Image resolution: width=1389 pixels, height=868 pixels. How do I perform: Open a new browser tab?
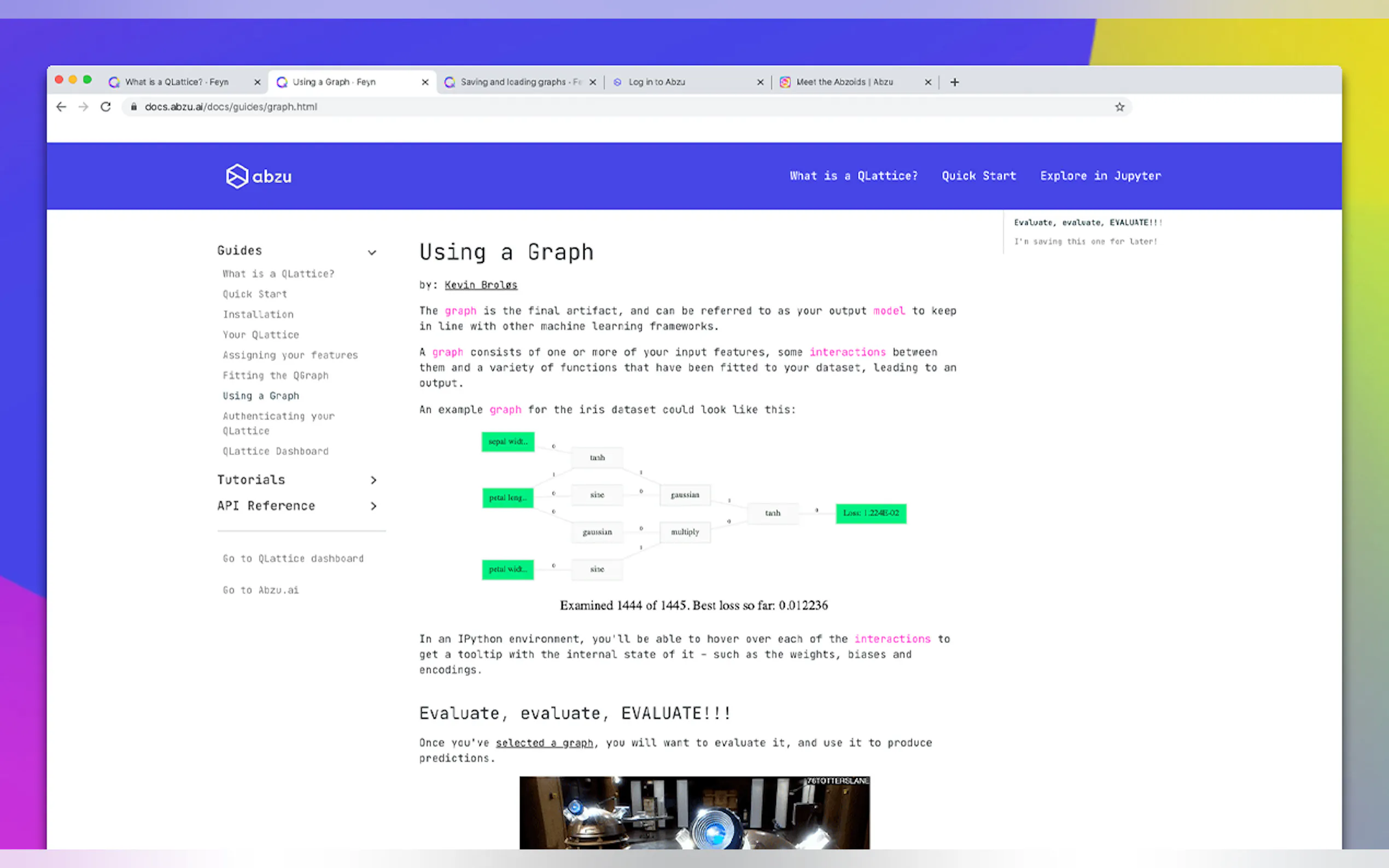click(954, 82)
